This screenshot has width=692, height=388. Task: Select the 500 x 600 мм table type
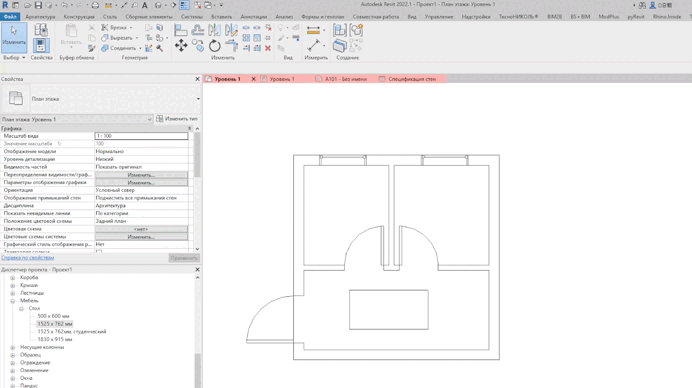pyautogui.click(x=53, y=316)
